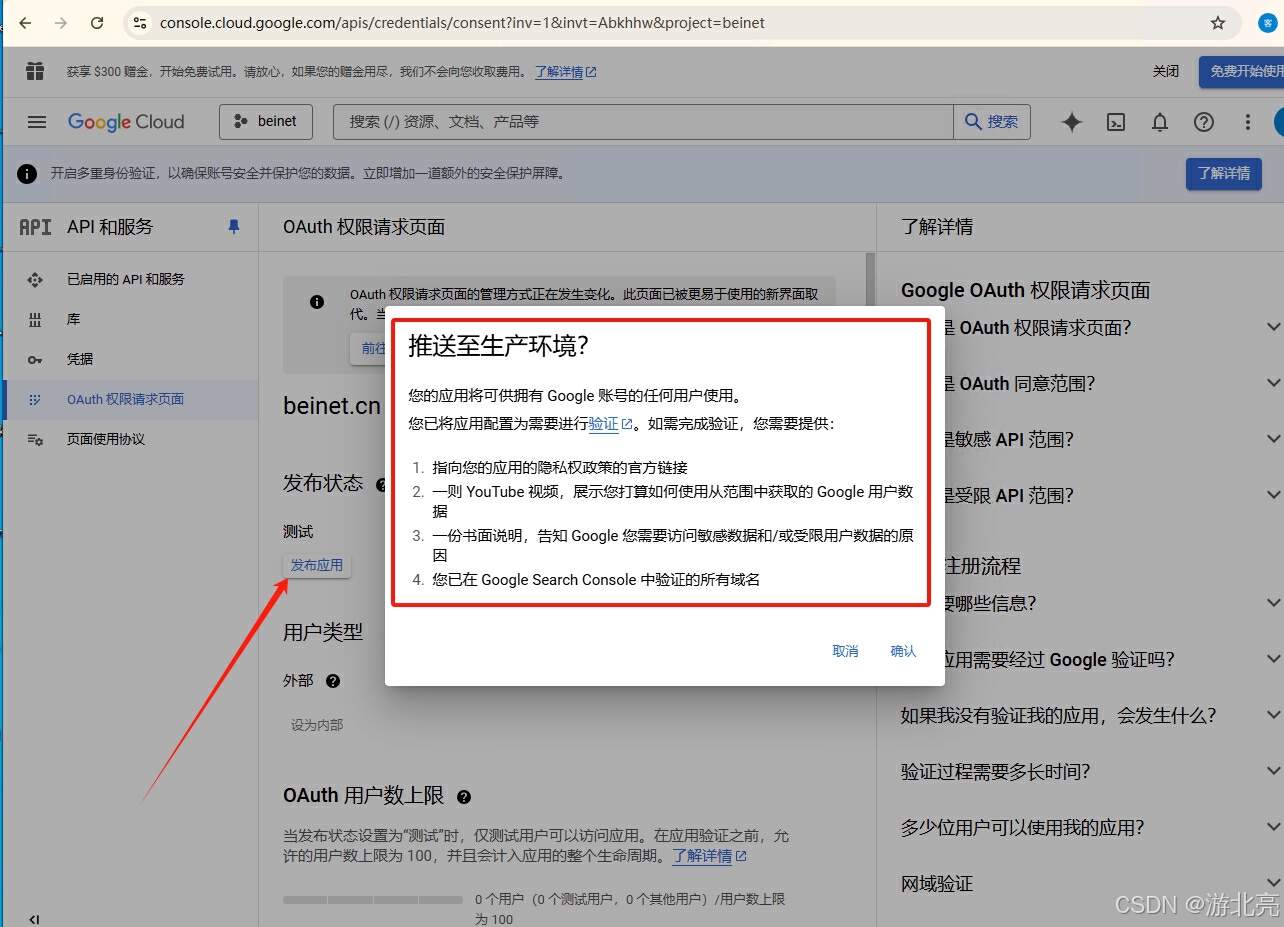This screenshot has width=1284, height=927.
Task: Expand the 受限 API 范围 help question
Action: [x=1273, y=495]
